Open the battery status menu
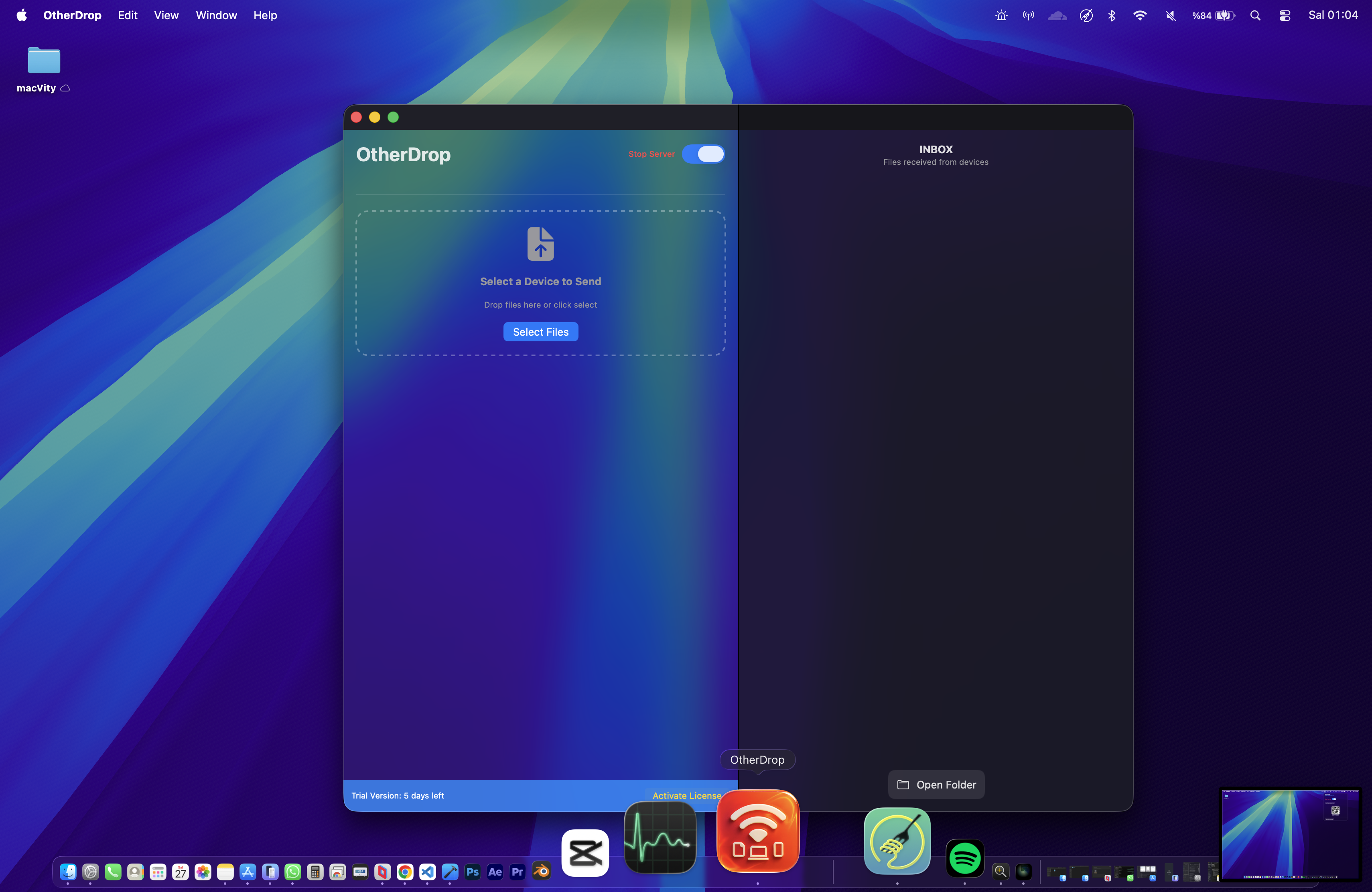 point(1214,15)
